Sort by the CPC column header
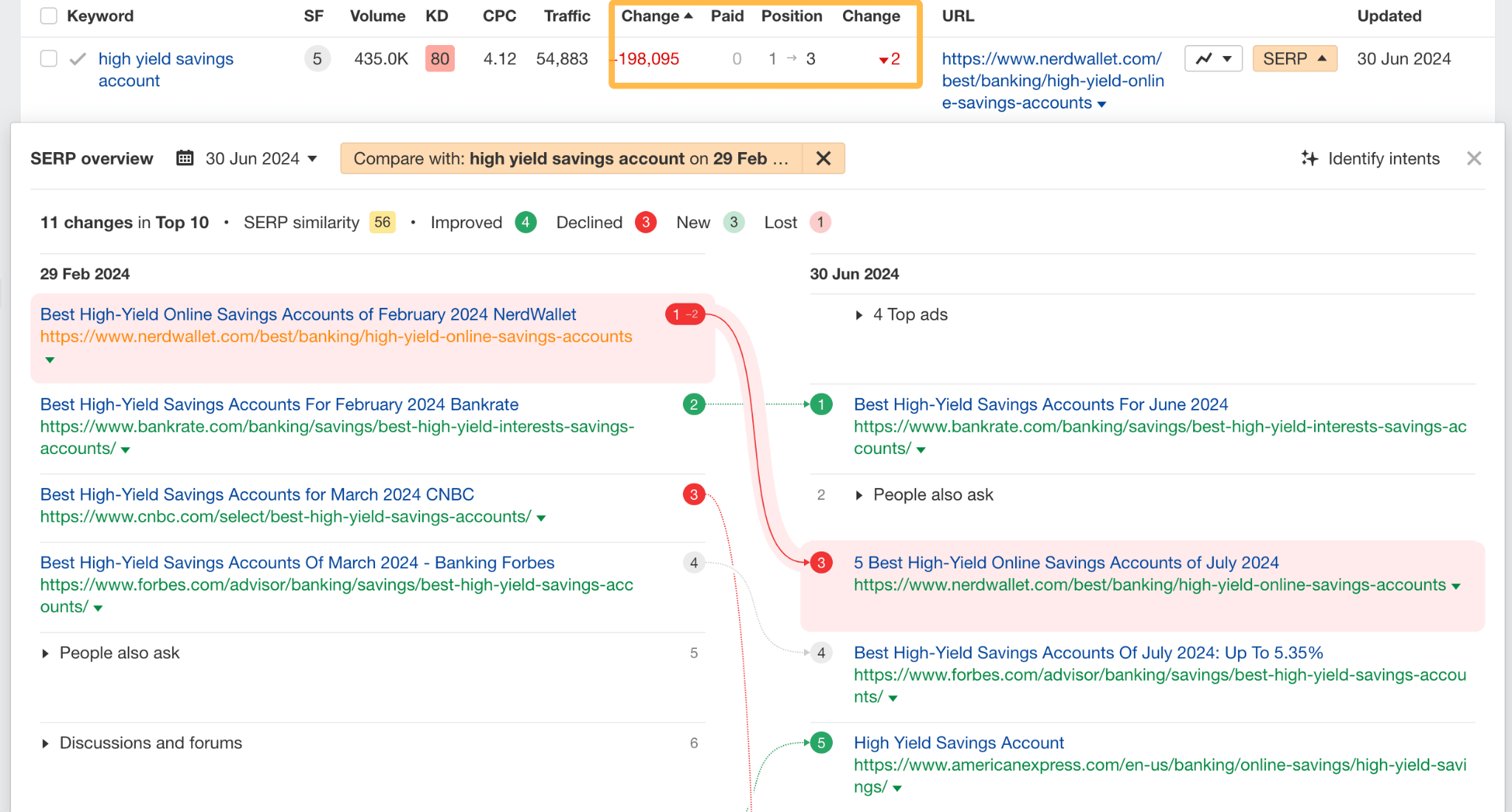 tap(499, 16)
